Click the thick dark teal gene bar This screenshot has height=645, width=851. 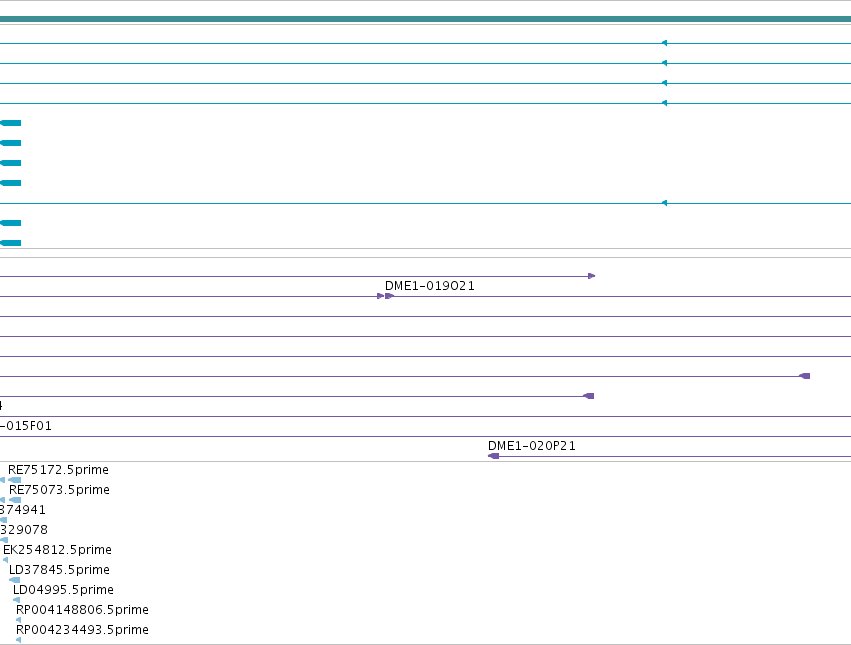(426, 19)
